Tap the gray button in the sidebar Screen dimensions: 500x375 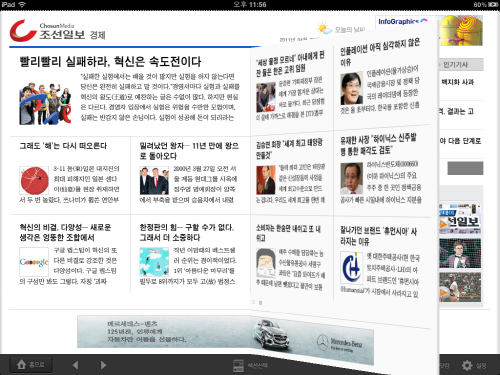[465, 168]
